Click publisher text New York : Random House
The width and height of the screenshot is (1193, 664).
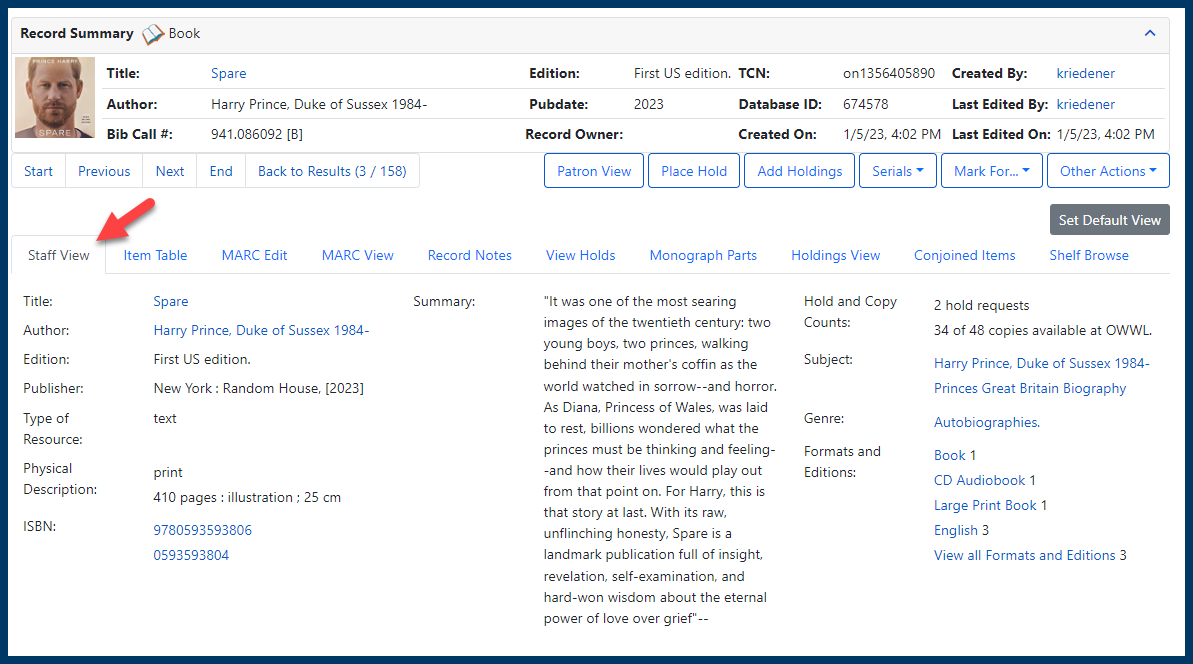click(258, 389)
